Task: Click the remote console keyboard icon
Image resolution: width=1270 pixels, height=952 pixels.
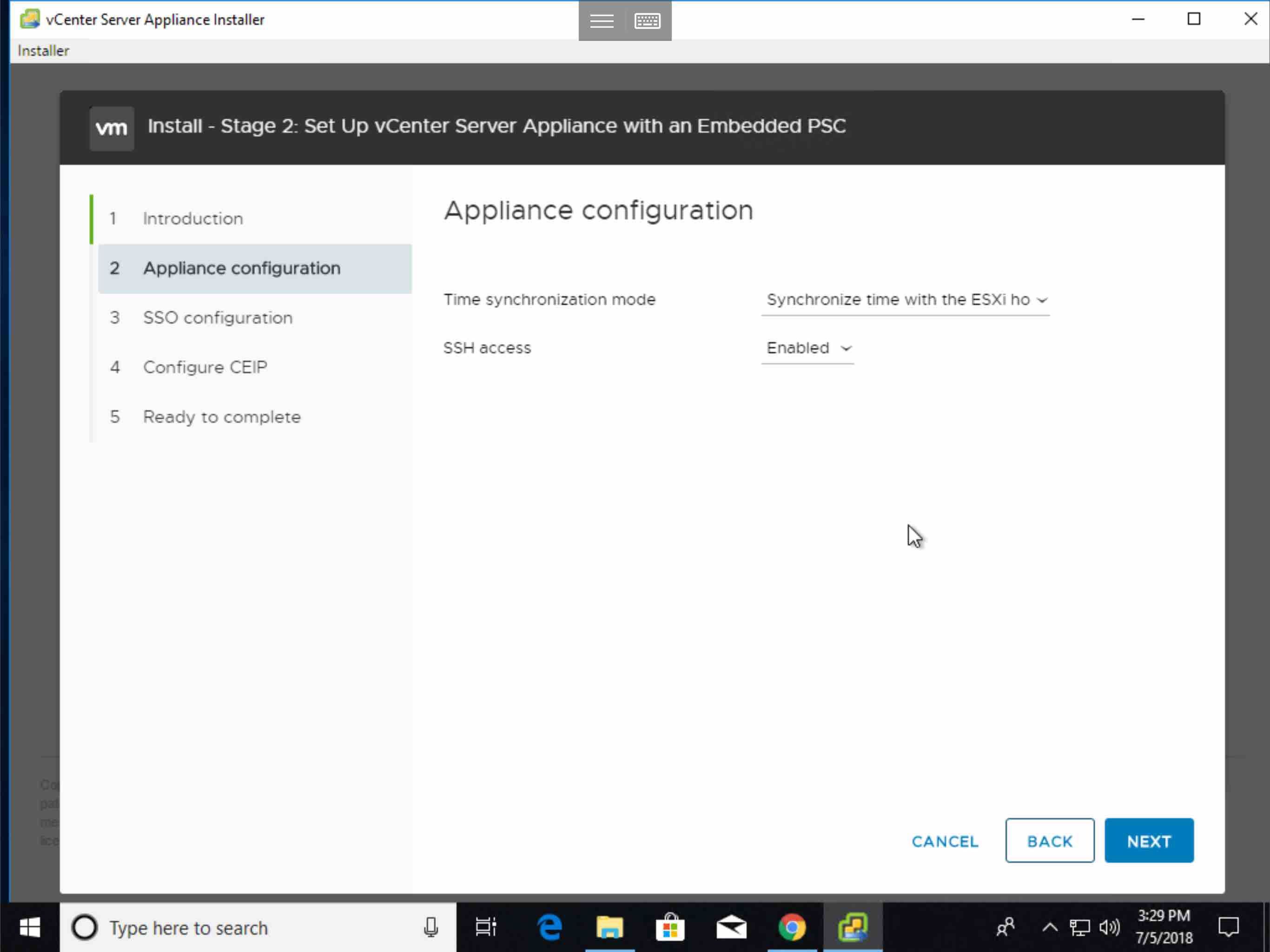Action: tap(648, 20)
